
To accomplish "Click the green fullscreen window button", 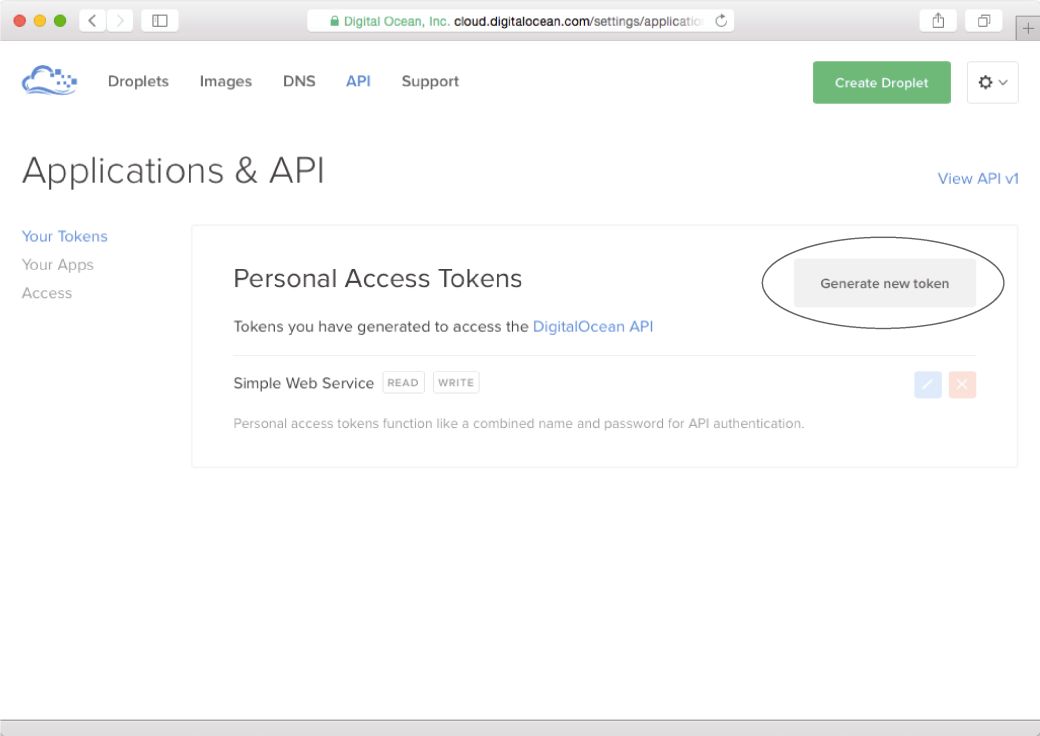I will click(60, 21).
